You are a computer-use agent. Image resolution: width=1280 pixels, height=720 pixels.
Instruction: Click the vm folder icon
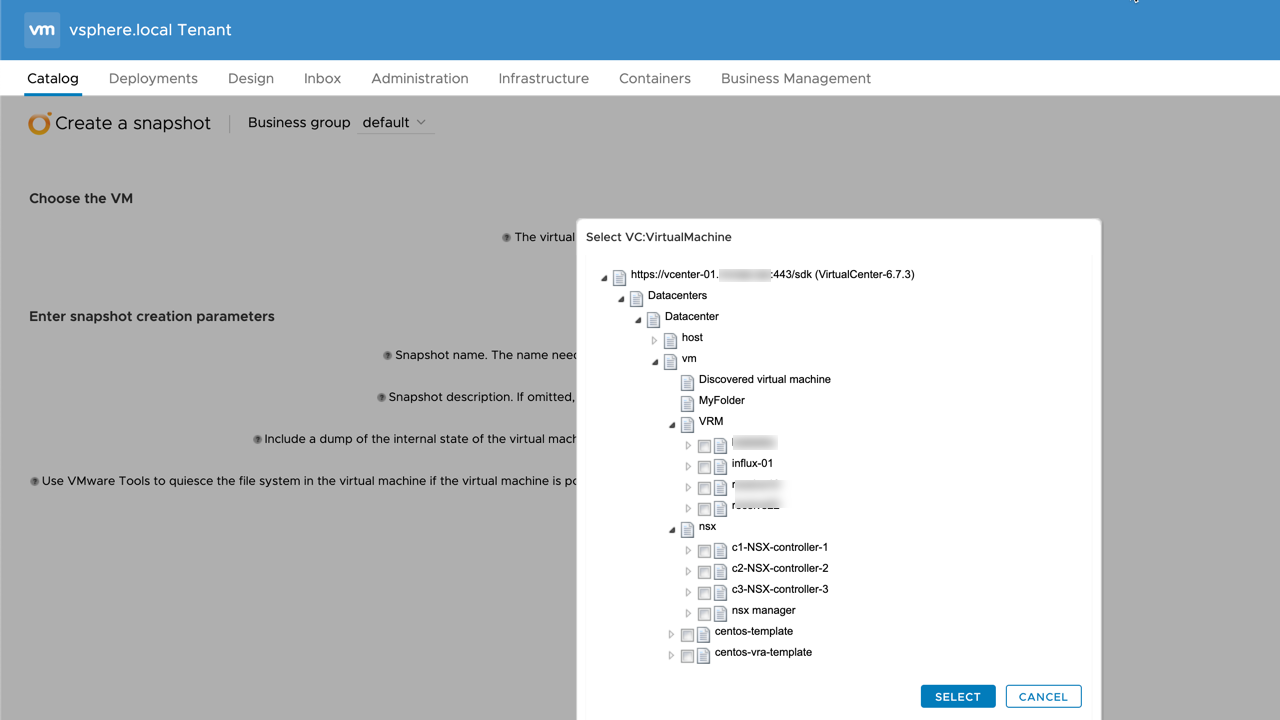670,361
